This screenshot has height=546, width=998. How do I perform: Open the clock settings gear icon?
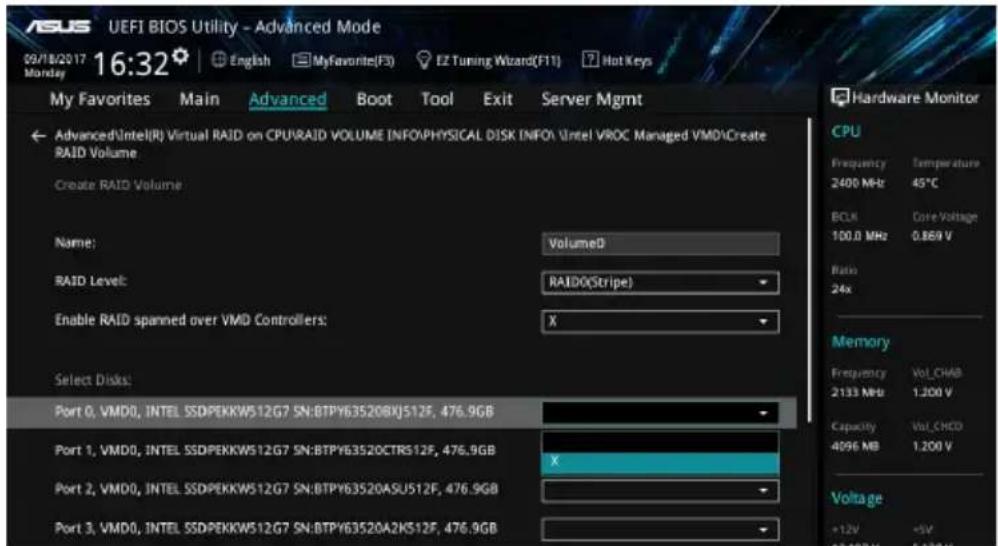pyautogui.click(x=181, y=56)
